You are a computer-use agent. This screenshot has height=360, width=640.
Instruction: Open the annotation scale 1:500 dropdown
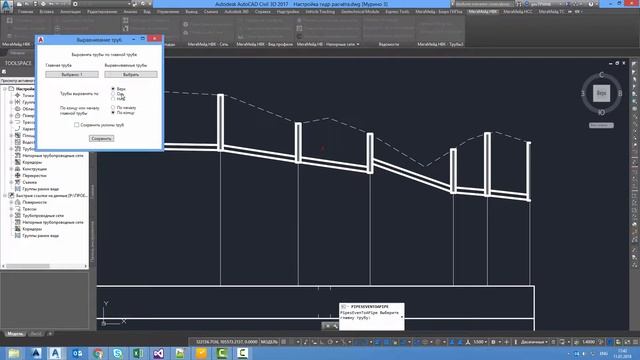[480, 342]
